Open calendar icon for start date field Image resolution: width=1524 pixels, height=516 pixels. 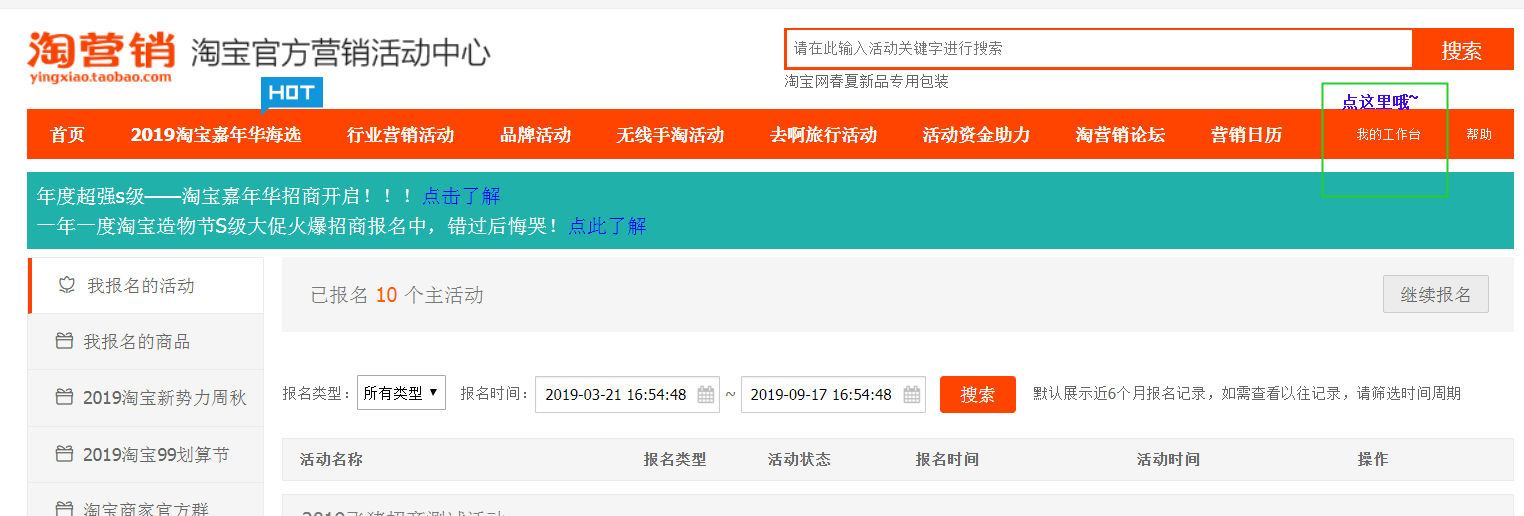706,394
